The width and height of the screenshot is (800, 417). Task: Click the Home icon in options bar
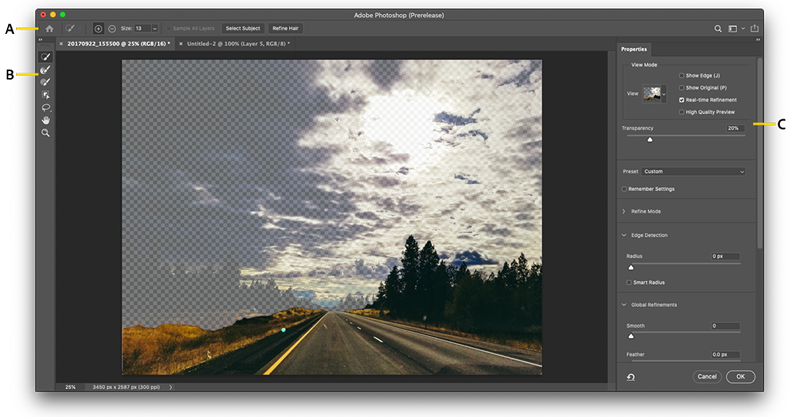(49, 29)
